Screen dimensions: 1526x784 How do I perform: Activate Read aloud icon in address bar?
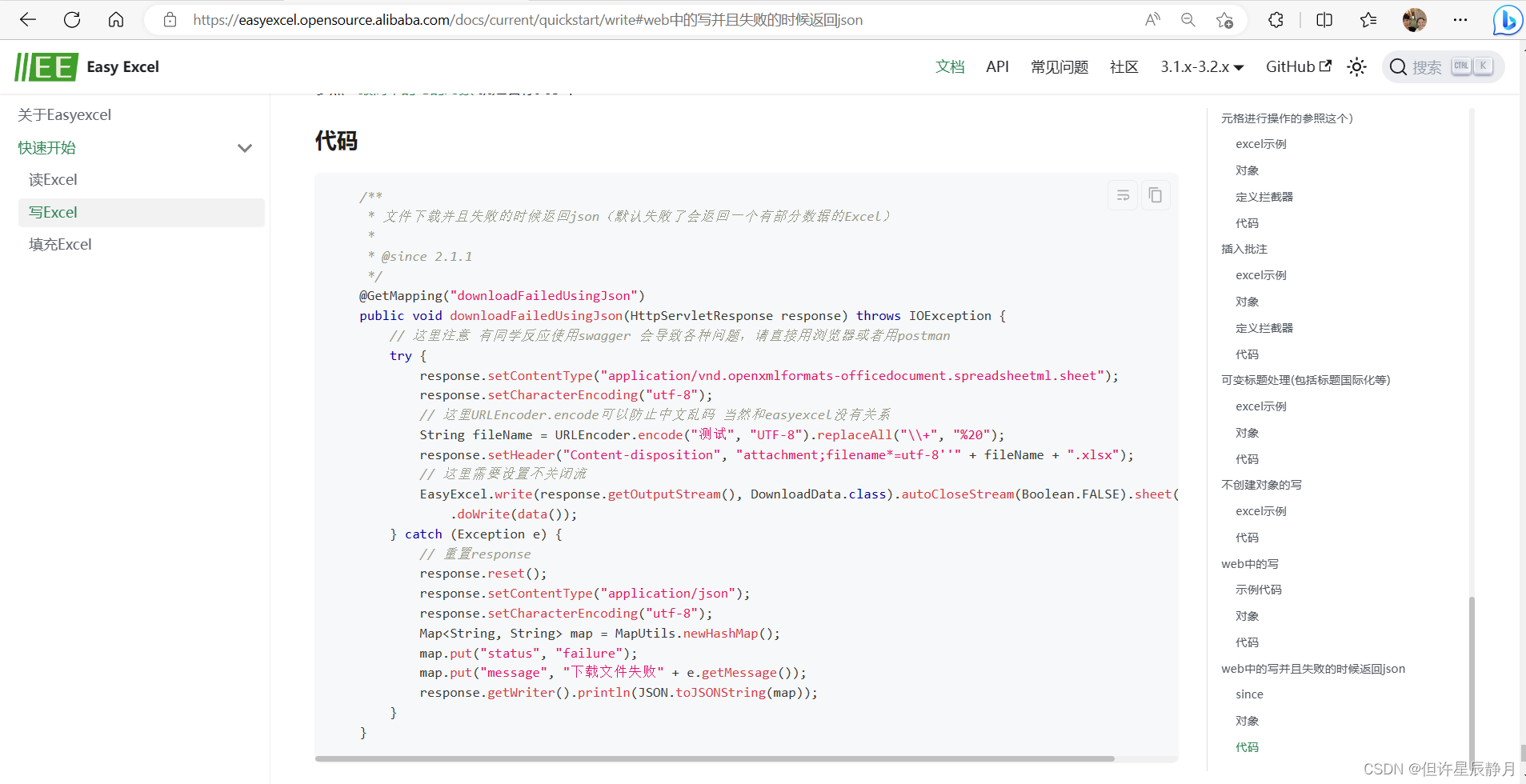click(1152, 19)
